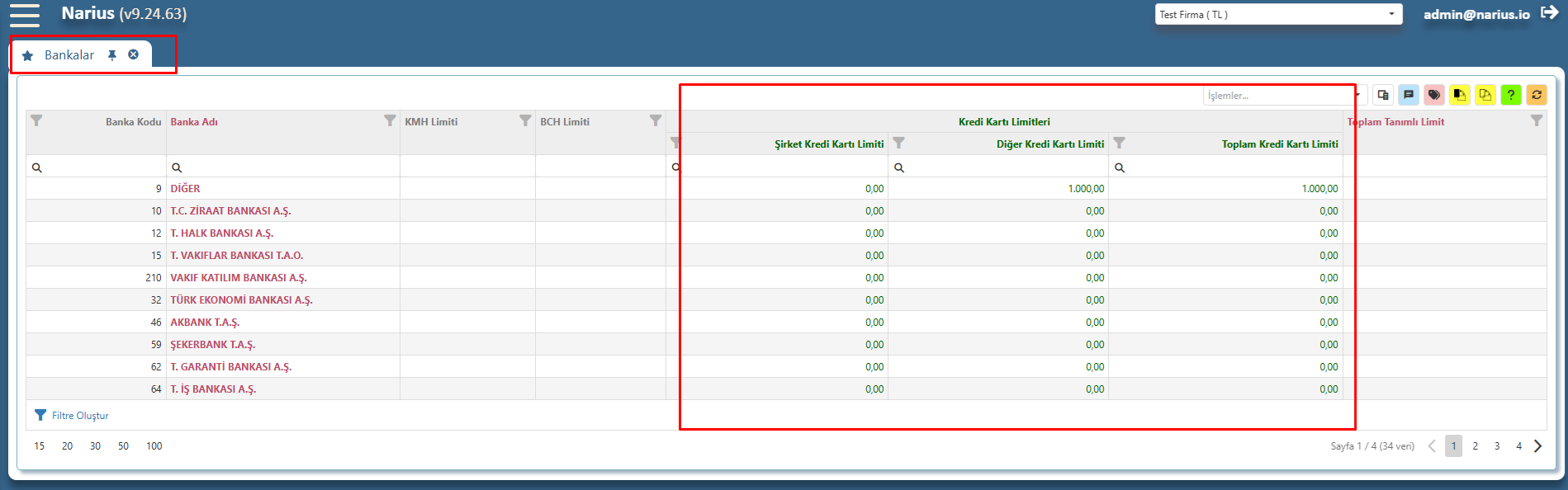The image size is (1568, 490).
Task: Log out using the exit arrow icon
Action: coord(1549,13)
